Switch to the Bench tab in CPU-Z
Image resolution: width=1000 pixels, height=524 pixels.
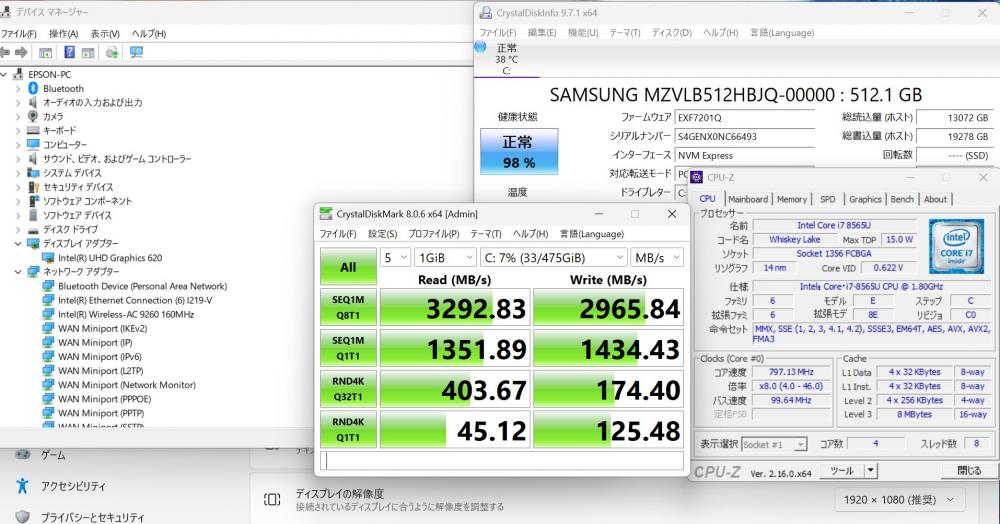pyautogui.click(x=902, y=199)
